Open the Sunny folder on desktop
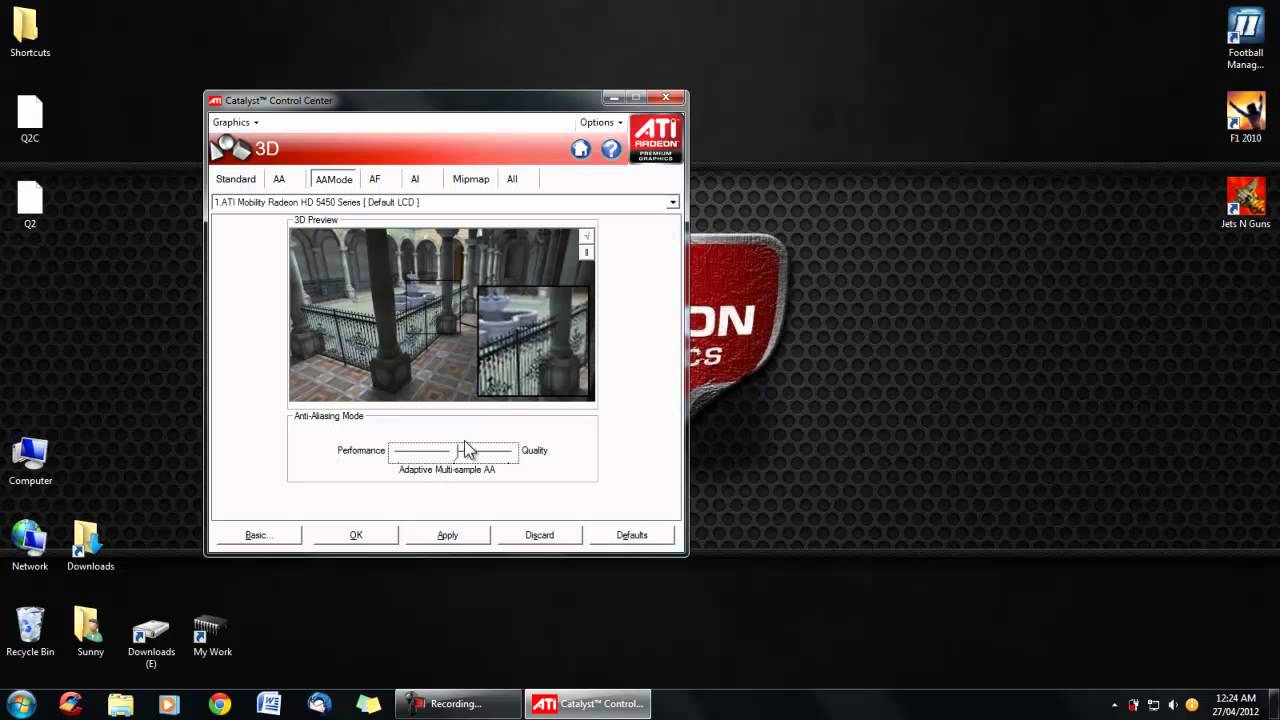1280x720 pixels. click(x=90, y=632)
